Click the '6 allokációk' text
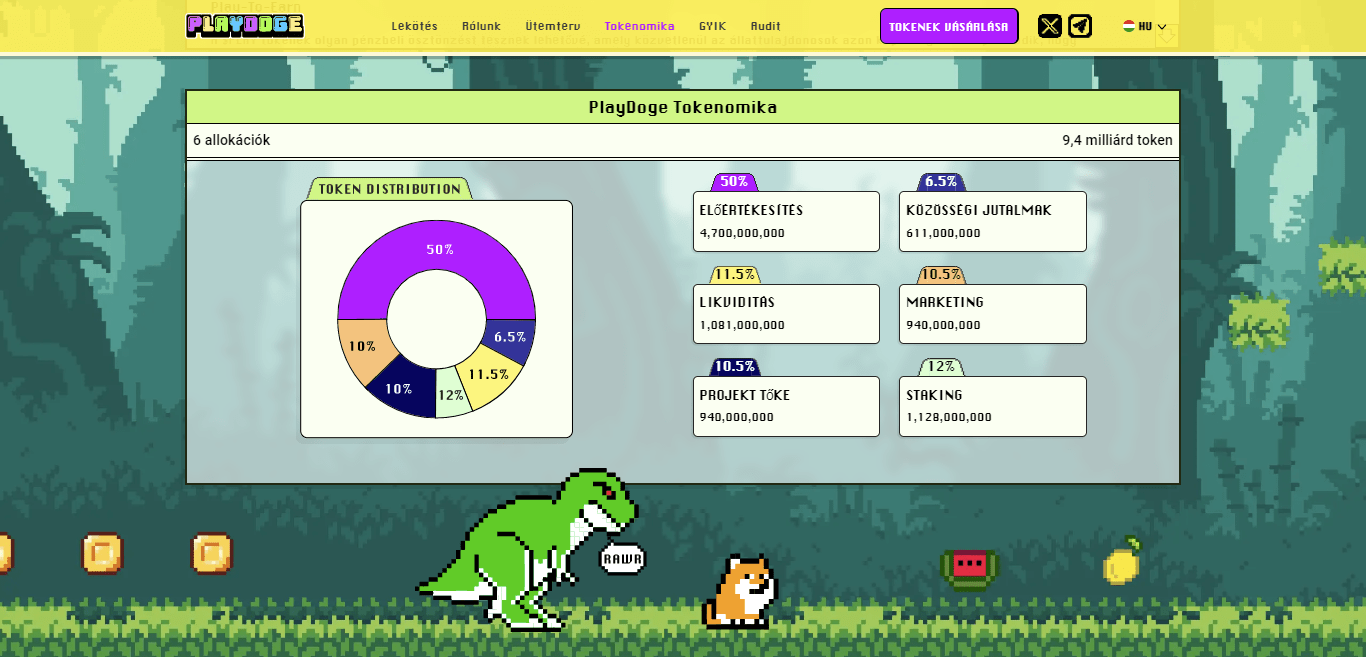The width and height of the screenshot is (1366, 657). [232, 140]
